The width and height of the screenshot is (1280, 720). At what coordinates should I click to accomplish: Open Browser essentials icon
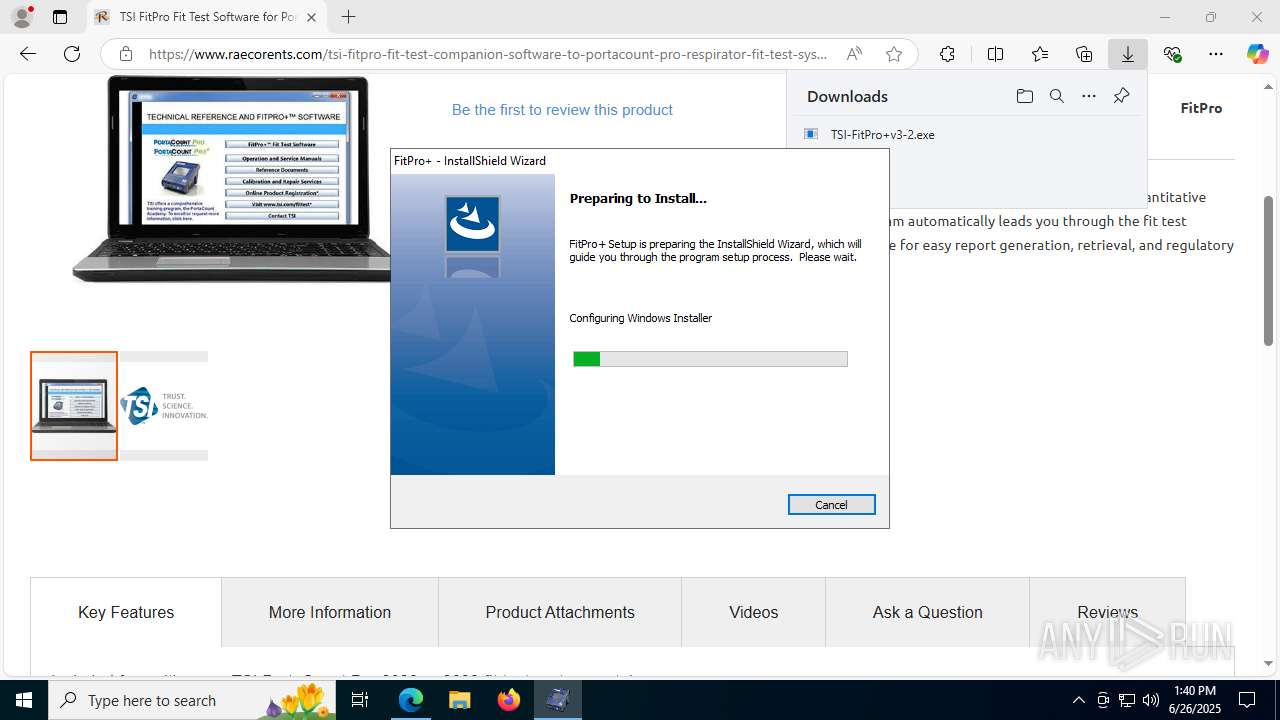click(x=1172, y=54)
